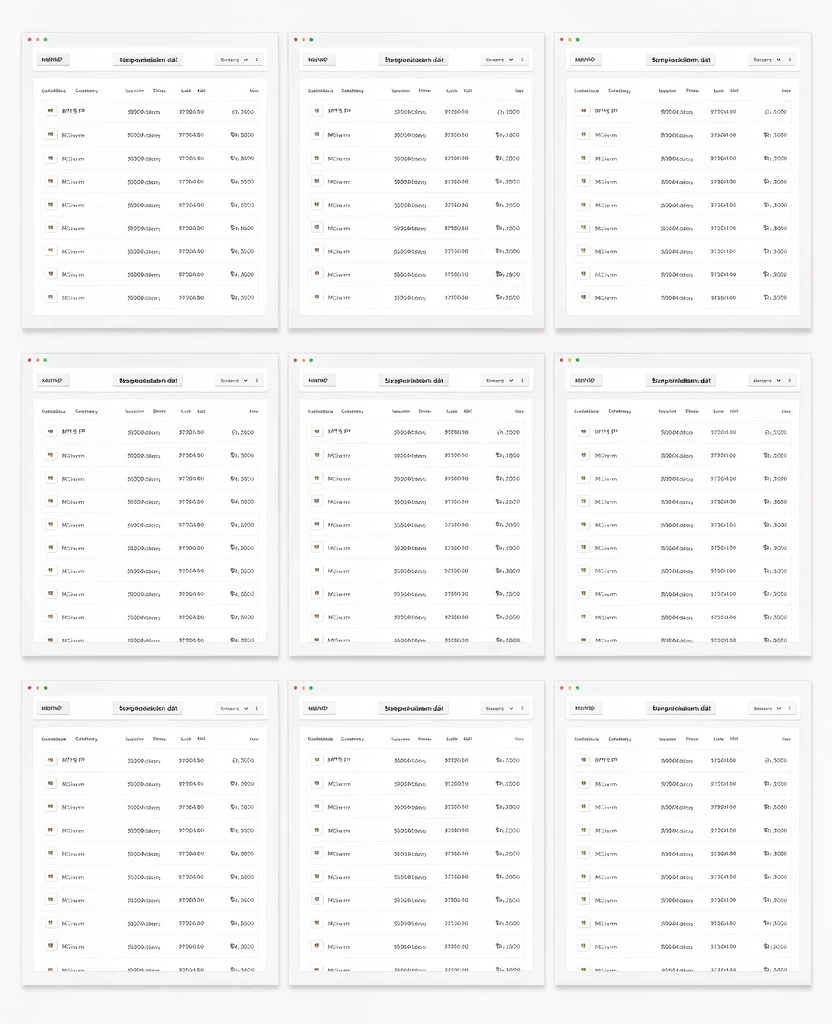832x1024 pixels.
Task: Click the wide center toolbar button in top-left window
Action: [148, 60]
